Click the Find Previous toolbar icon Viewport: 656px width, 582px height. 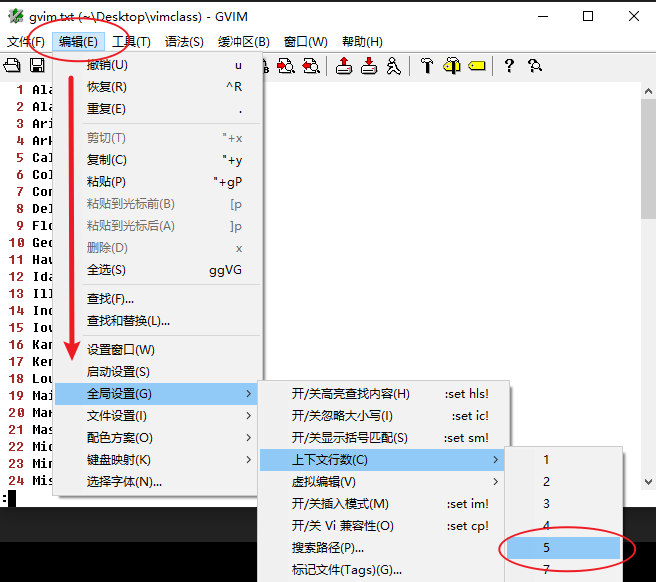click(311, 66)
